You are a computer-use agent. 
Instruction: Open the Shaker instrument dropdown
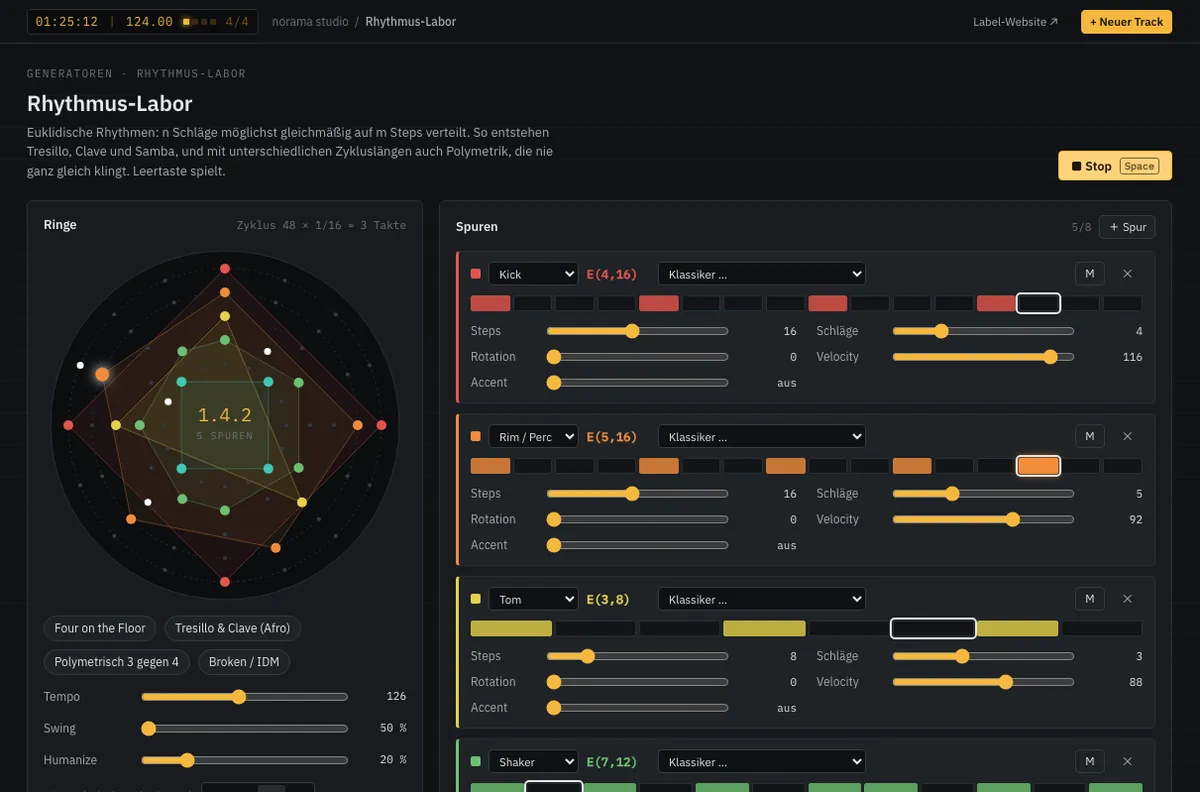[x=533, y=762]
